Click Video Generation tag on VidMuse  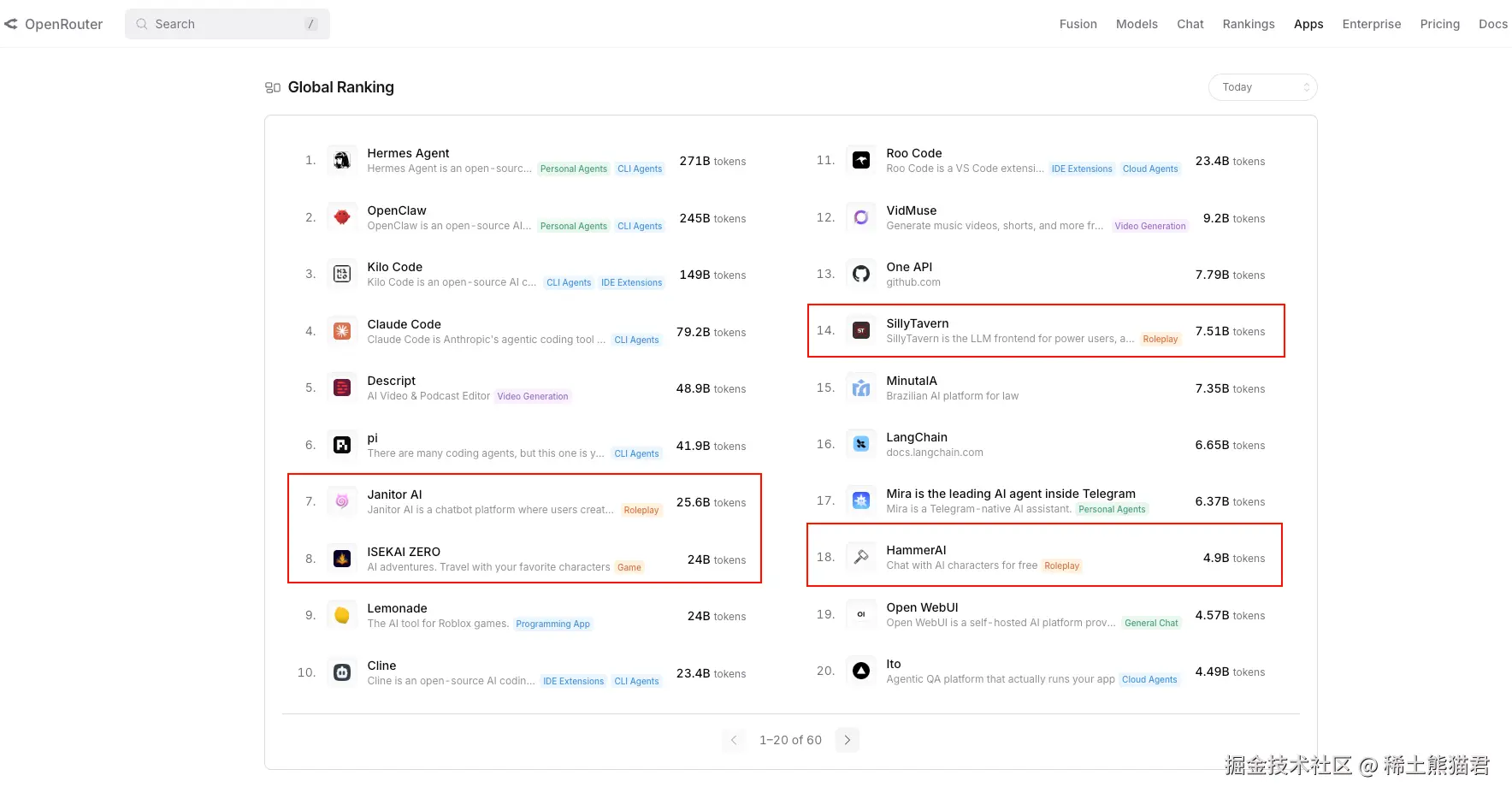click(x=1150, y=227)
